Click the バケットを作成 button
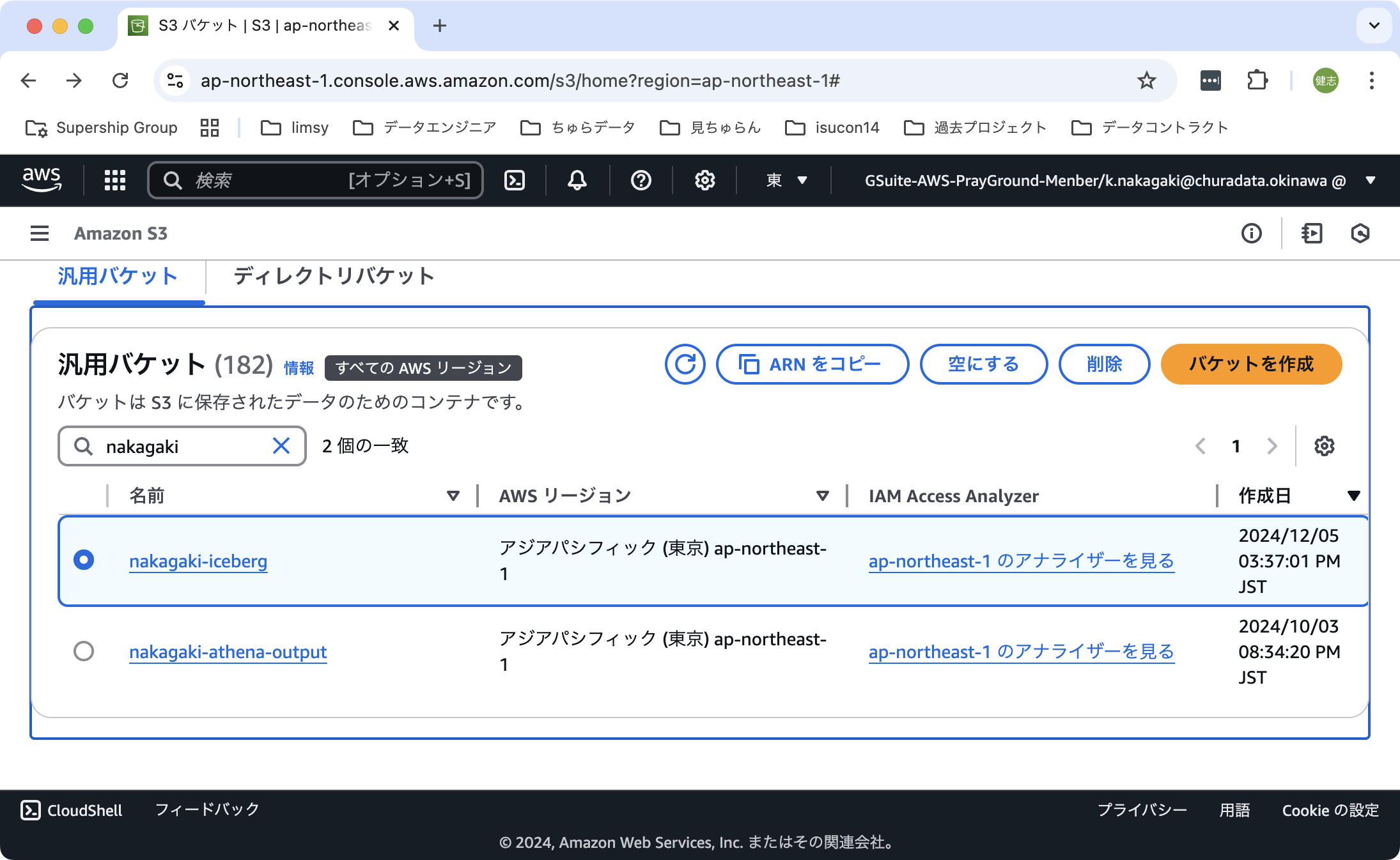Image resolution: width=1400 pixels, height=860 pixels. pos(1251,364)
